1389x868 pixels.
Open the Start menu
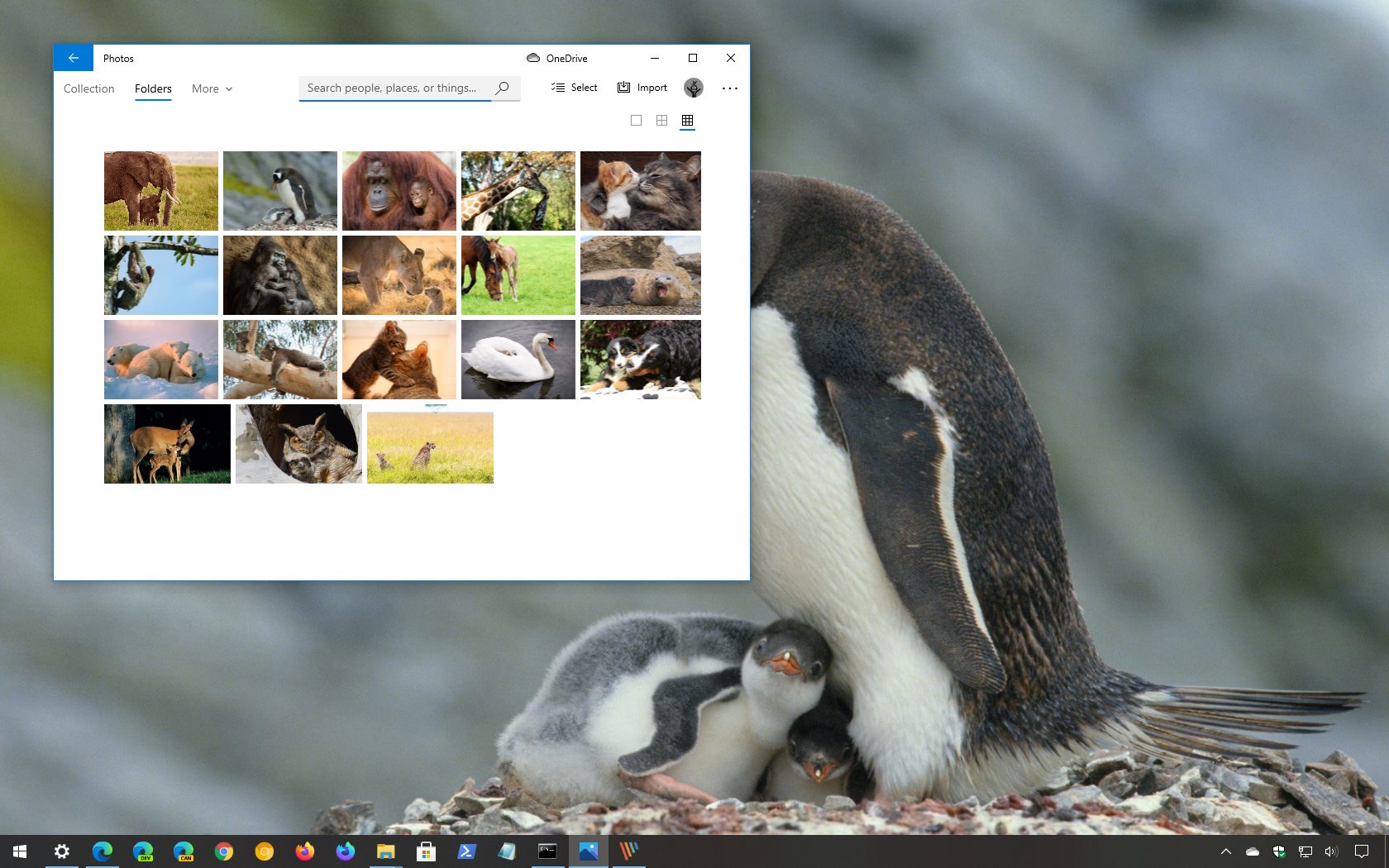tap(18, 851)
